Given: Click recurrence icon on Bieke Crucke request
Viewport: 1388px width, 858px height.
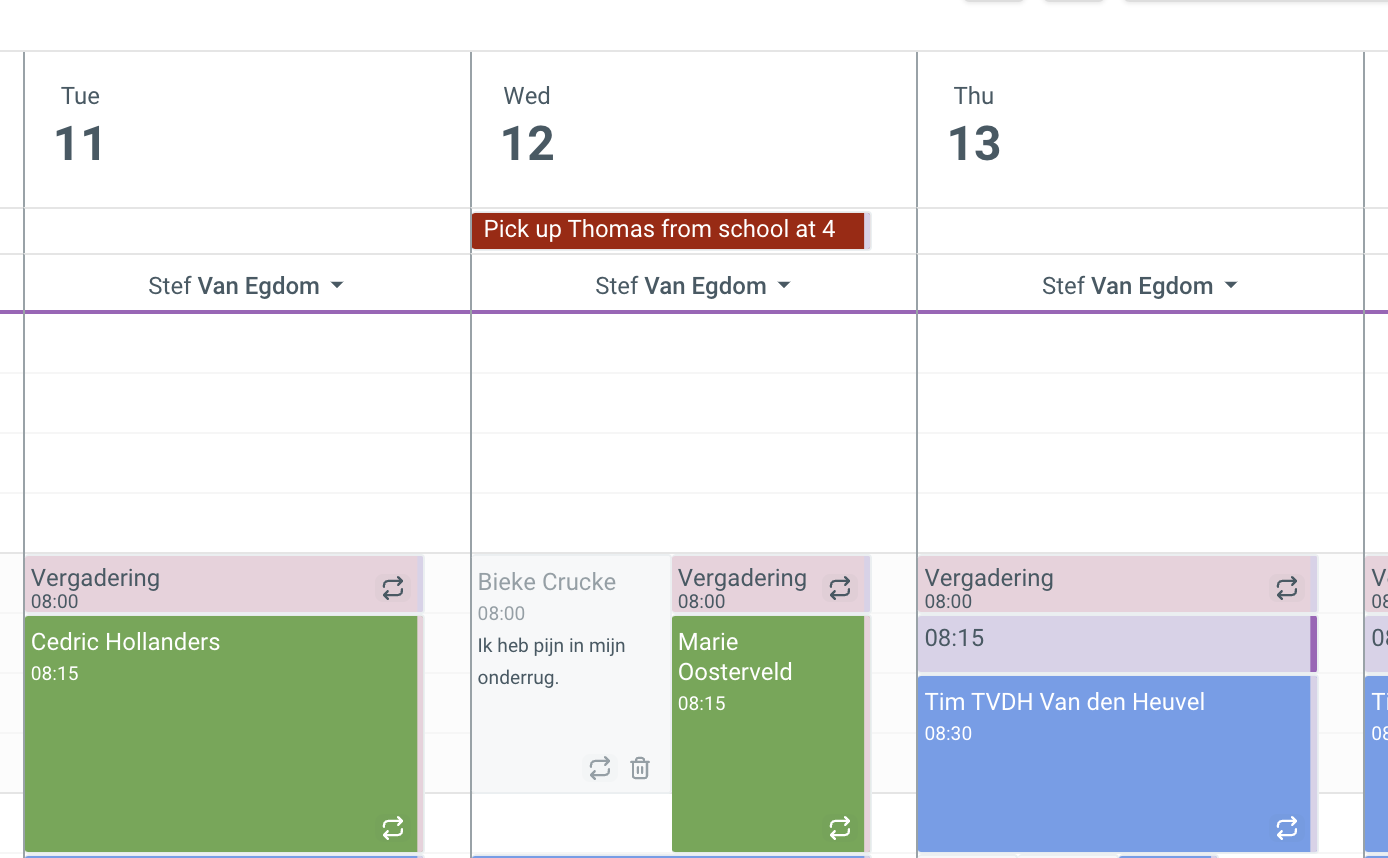Looking at the screenshot, I should pos(600,768).
